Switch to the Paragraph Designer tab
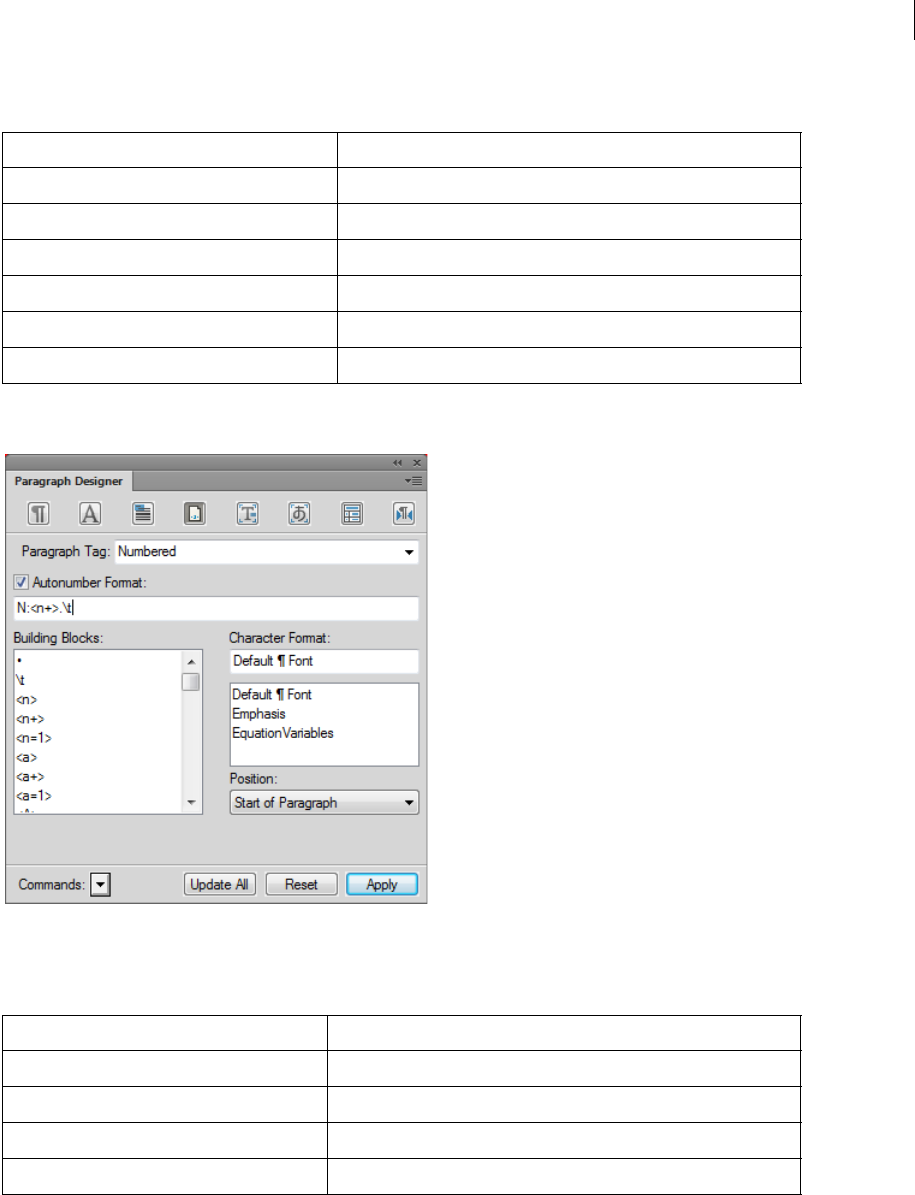 (69, 481)
